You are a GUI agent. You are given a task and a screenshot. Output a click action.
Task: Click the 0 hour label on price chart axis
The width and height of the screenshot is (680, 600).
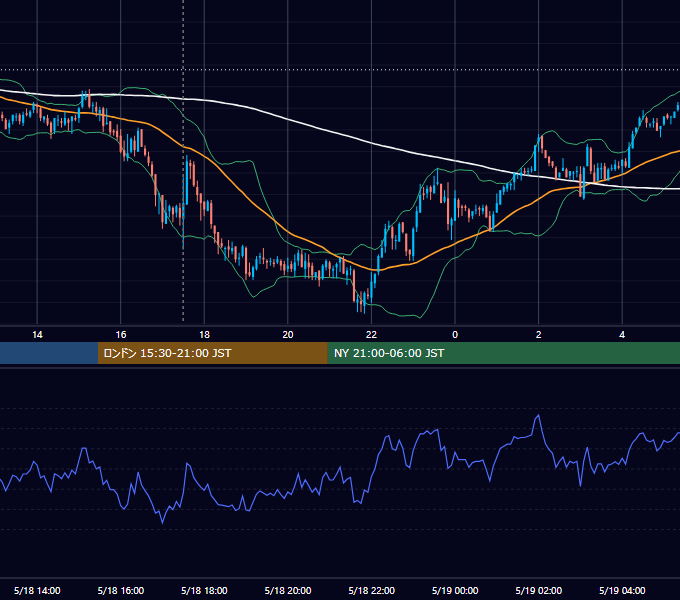point(455,335)
